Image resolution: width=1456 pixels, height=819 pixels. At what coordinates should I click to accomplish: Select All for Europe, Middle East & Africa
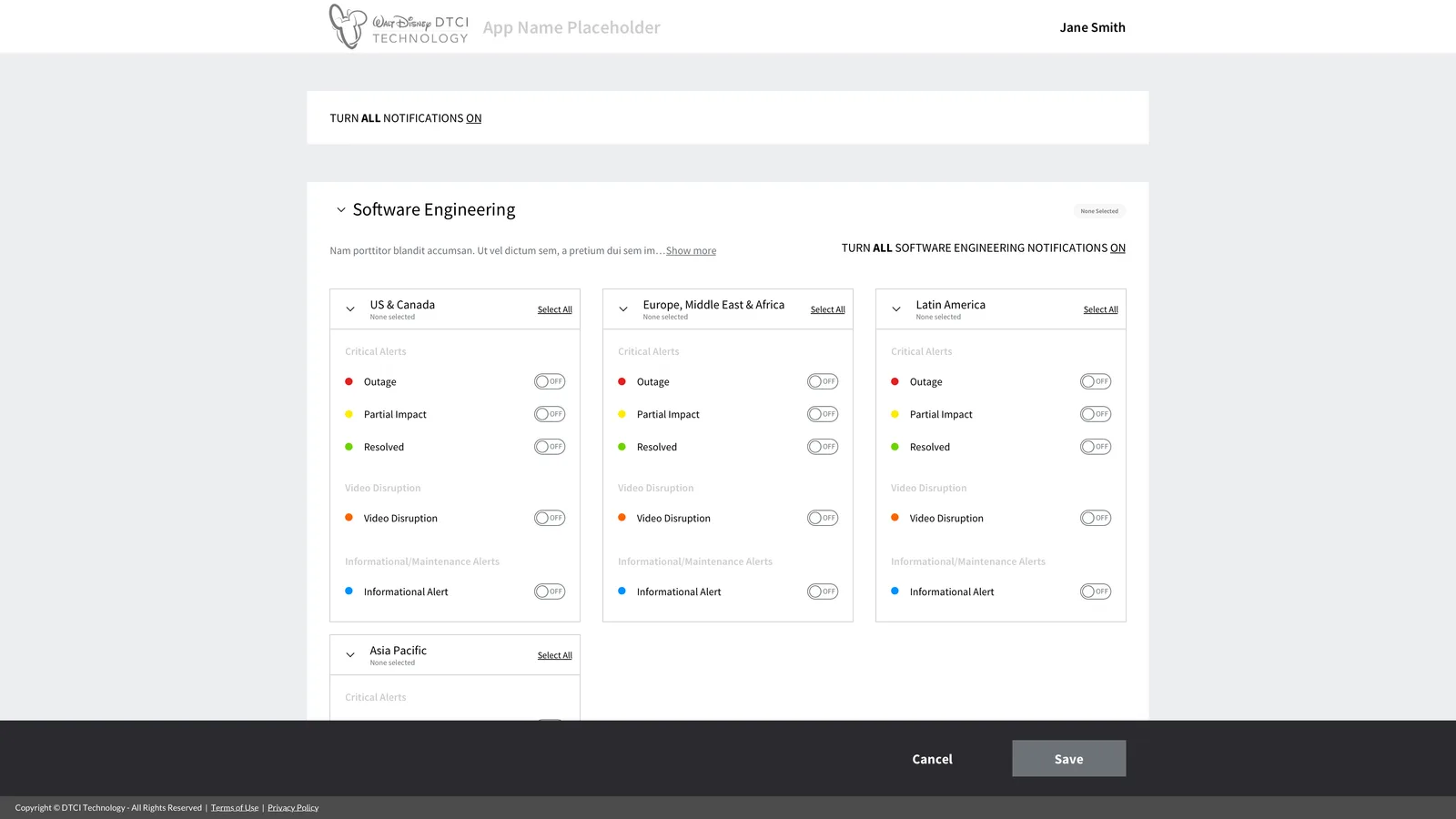point(828,309)
